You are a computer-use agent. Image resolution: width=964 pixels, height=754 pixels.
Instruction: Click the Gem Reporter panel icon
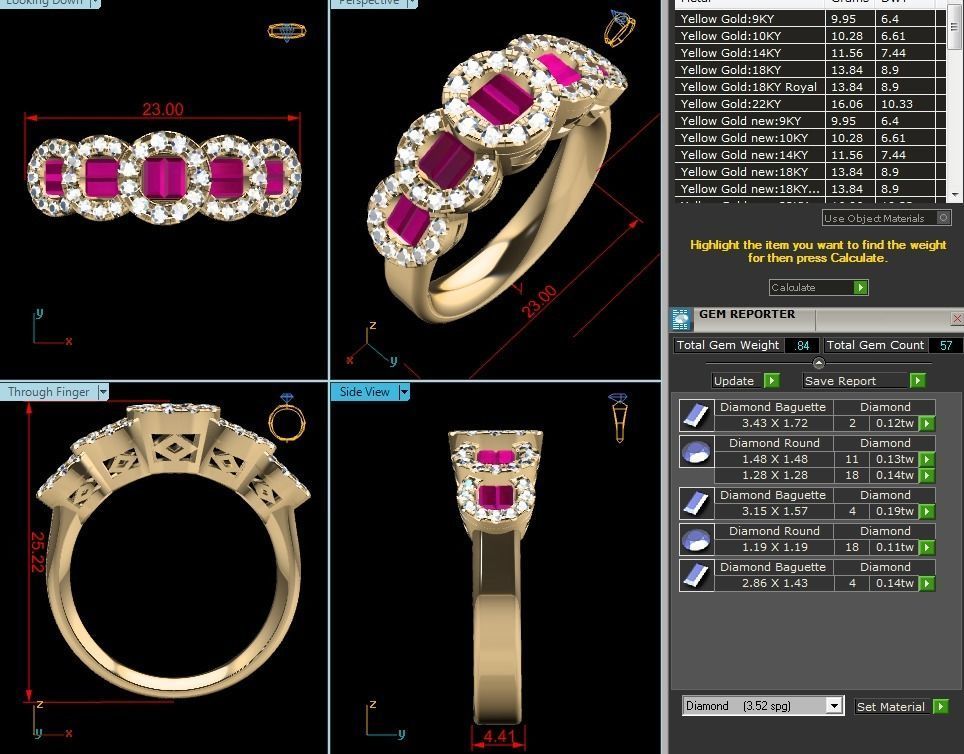(x=681, y=319)
